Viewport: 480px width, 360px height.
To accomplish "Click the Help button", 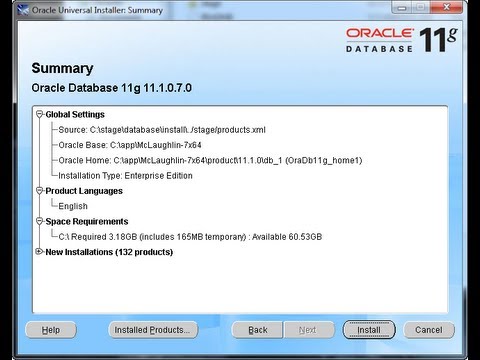I will point(51,330).
